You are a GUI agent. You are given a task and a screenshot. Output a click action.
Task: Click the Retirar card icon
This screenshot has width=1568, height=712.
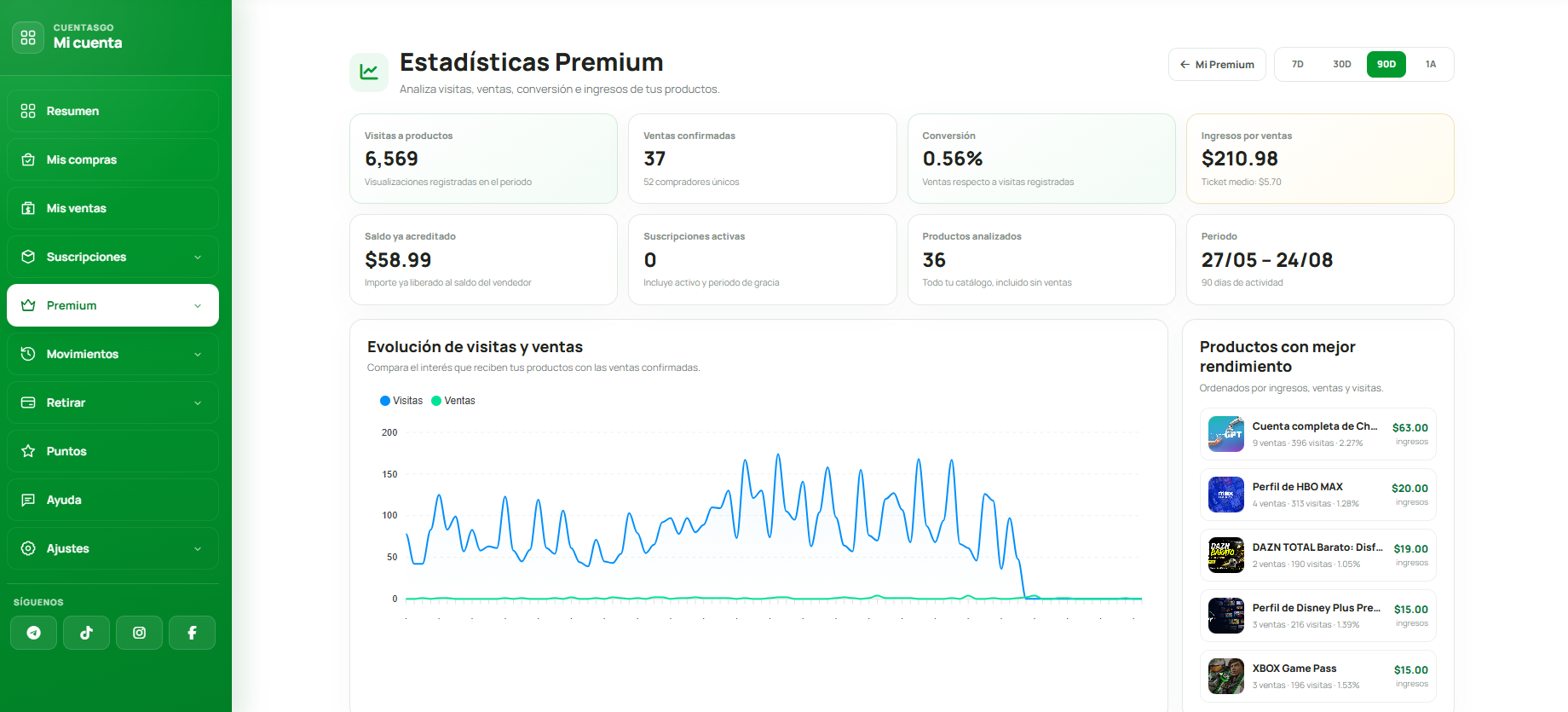coord(28,402)
